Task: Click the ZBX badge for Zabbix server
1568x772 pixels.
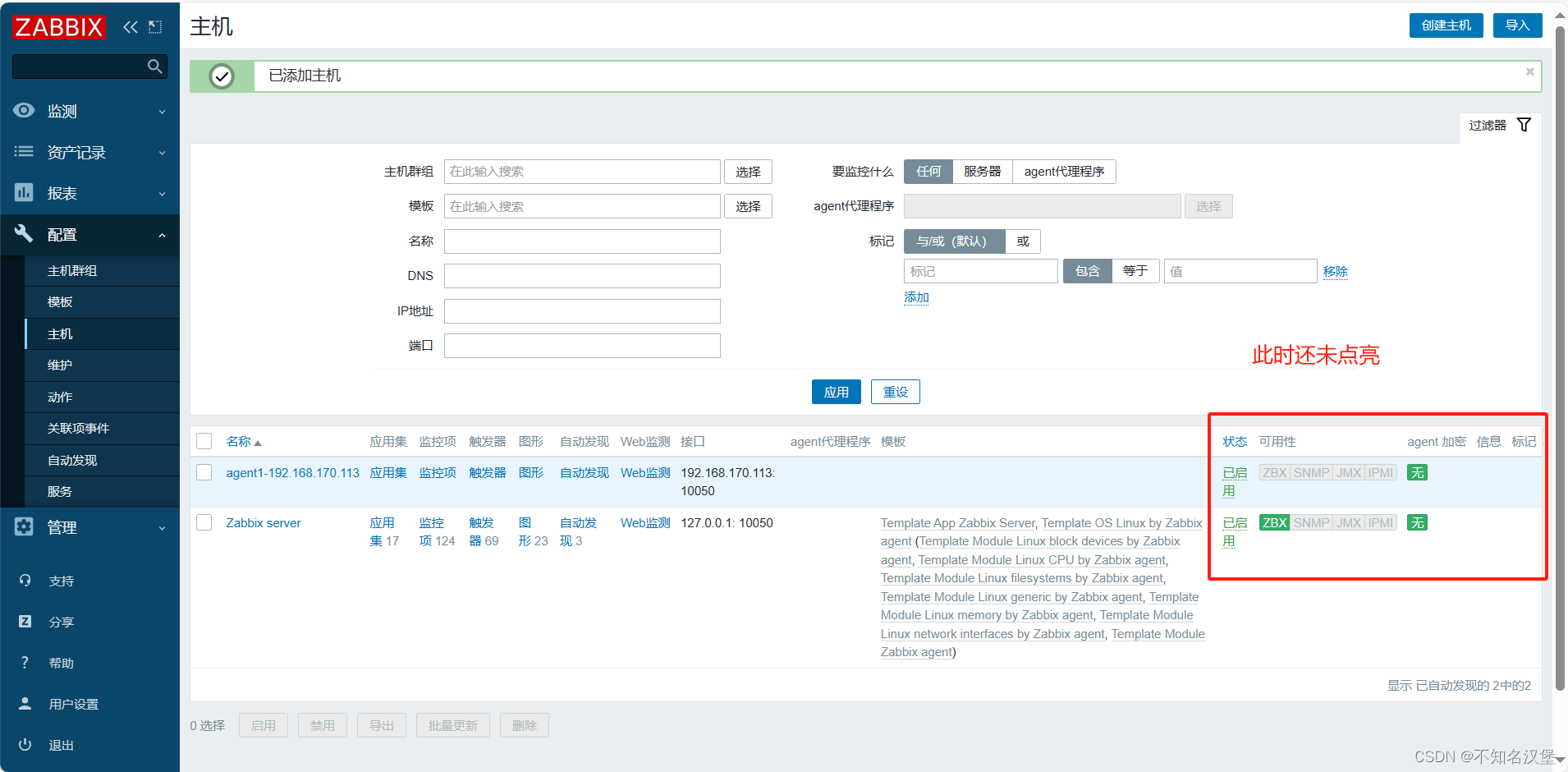Action: (x=1274, y=522)
